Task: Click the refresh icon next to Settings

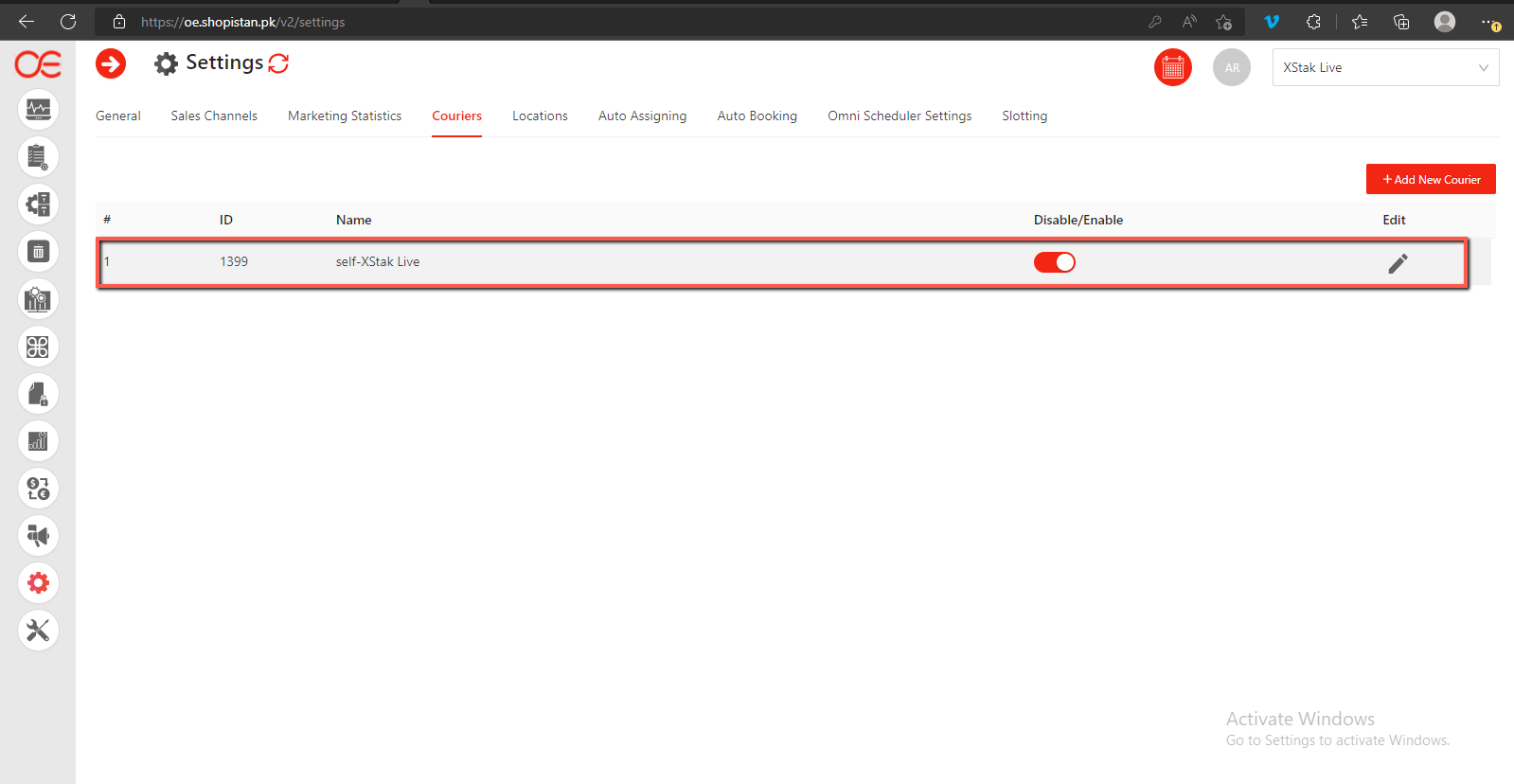Action: click(x=278, y=63)
